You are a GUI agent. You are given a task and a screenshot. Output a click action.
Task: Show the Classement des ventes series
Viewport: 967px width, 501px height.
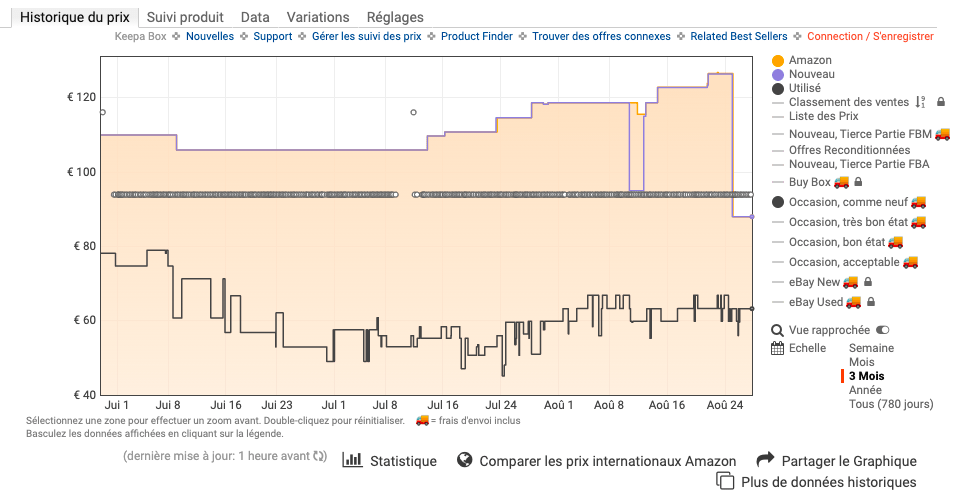[x=849, y=102]
